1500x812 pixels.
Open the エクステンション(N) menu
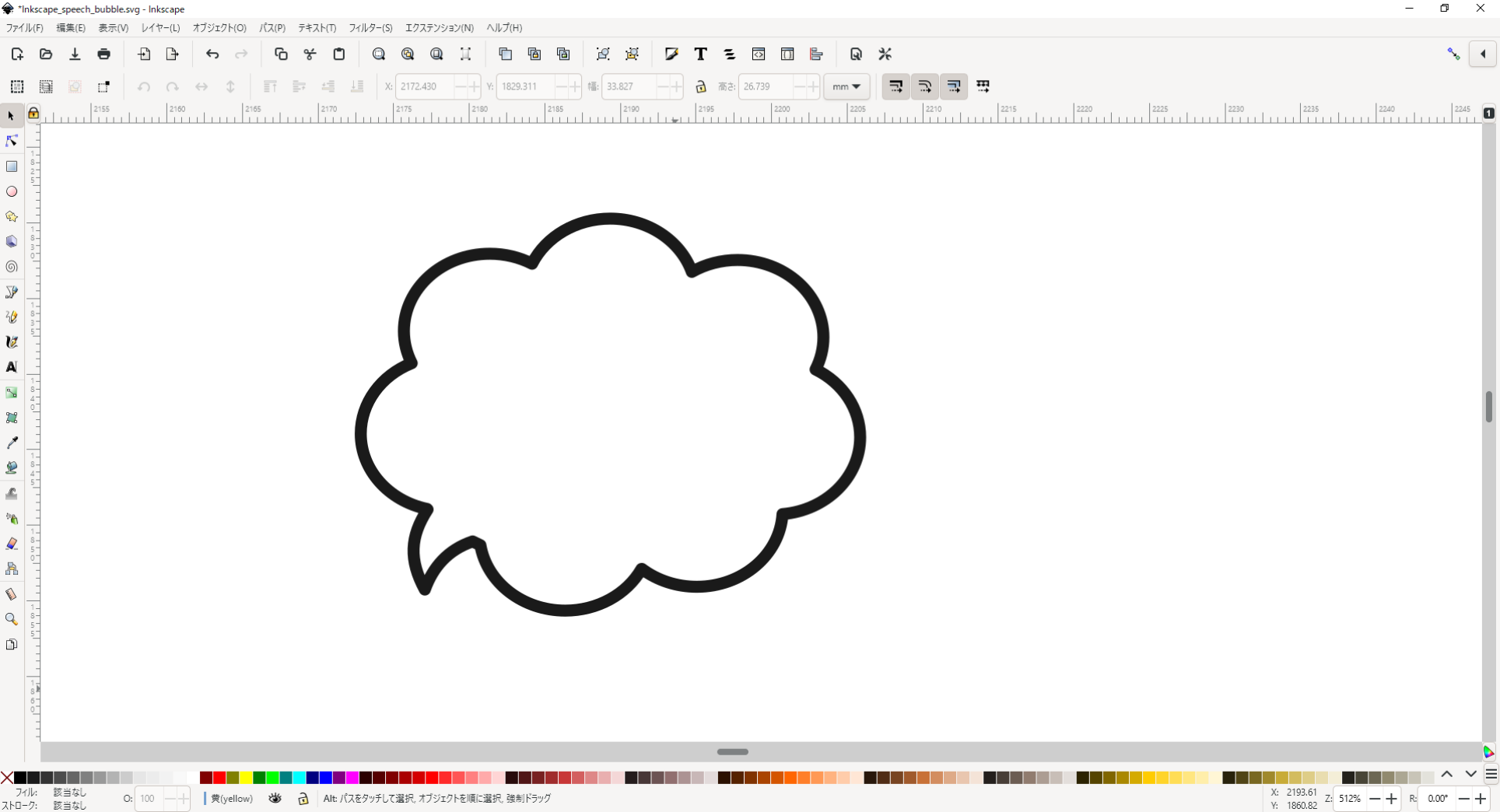pos(439,28)
